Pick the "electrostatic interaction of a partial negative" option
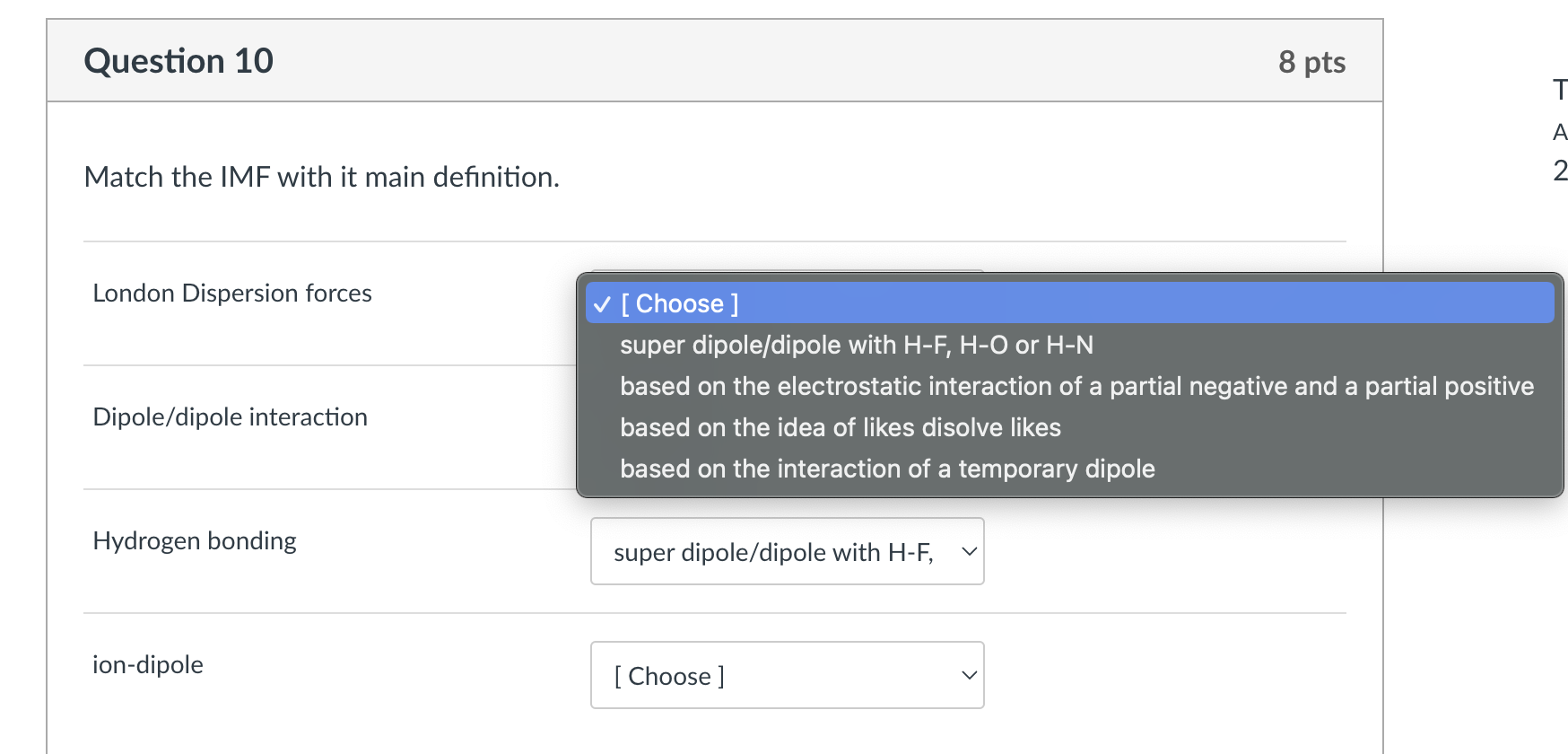Image resolution: width=1568 pixels, height=754 pixels. coord(1076,387)
